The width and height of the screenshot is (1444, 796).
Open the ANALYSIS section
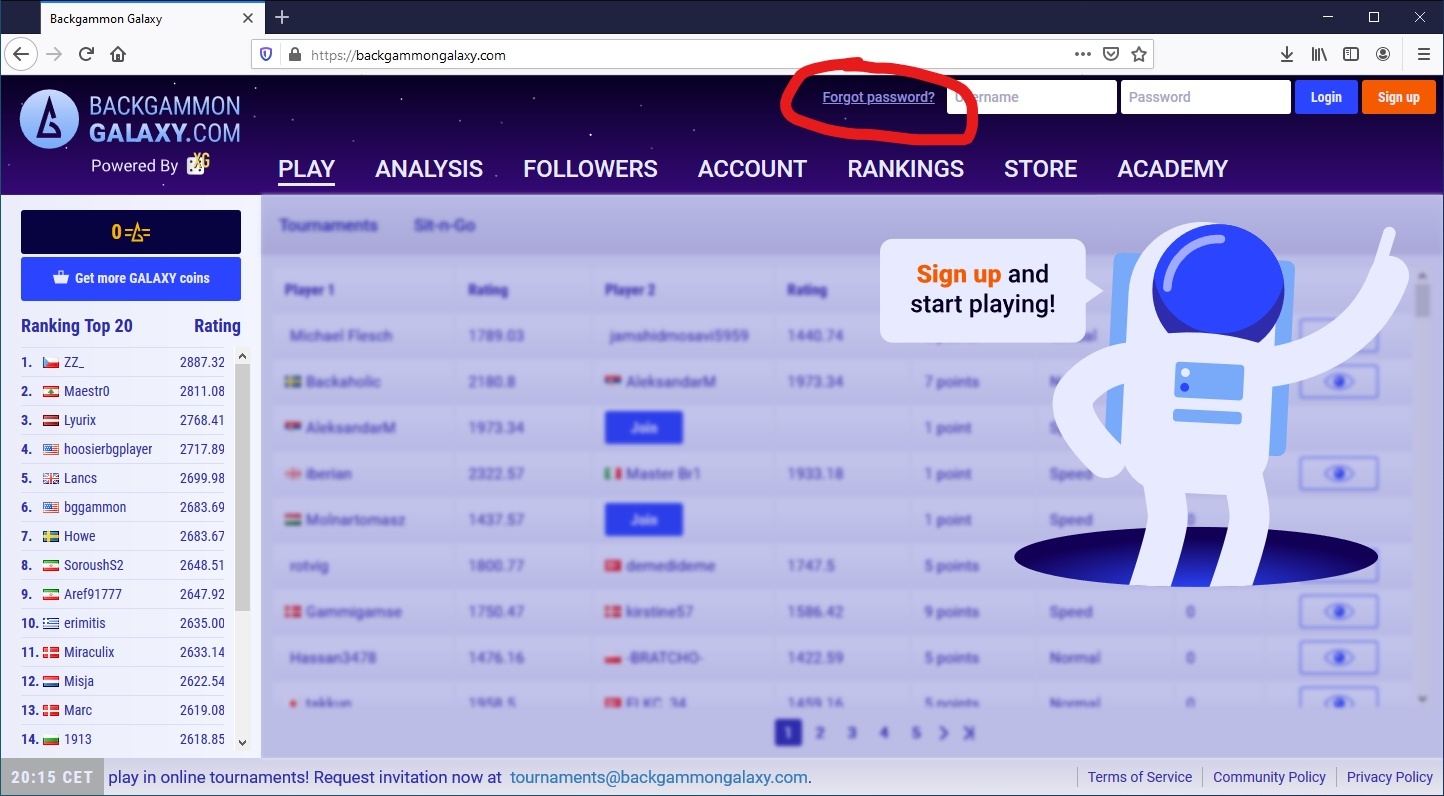pos(429,169)
